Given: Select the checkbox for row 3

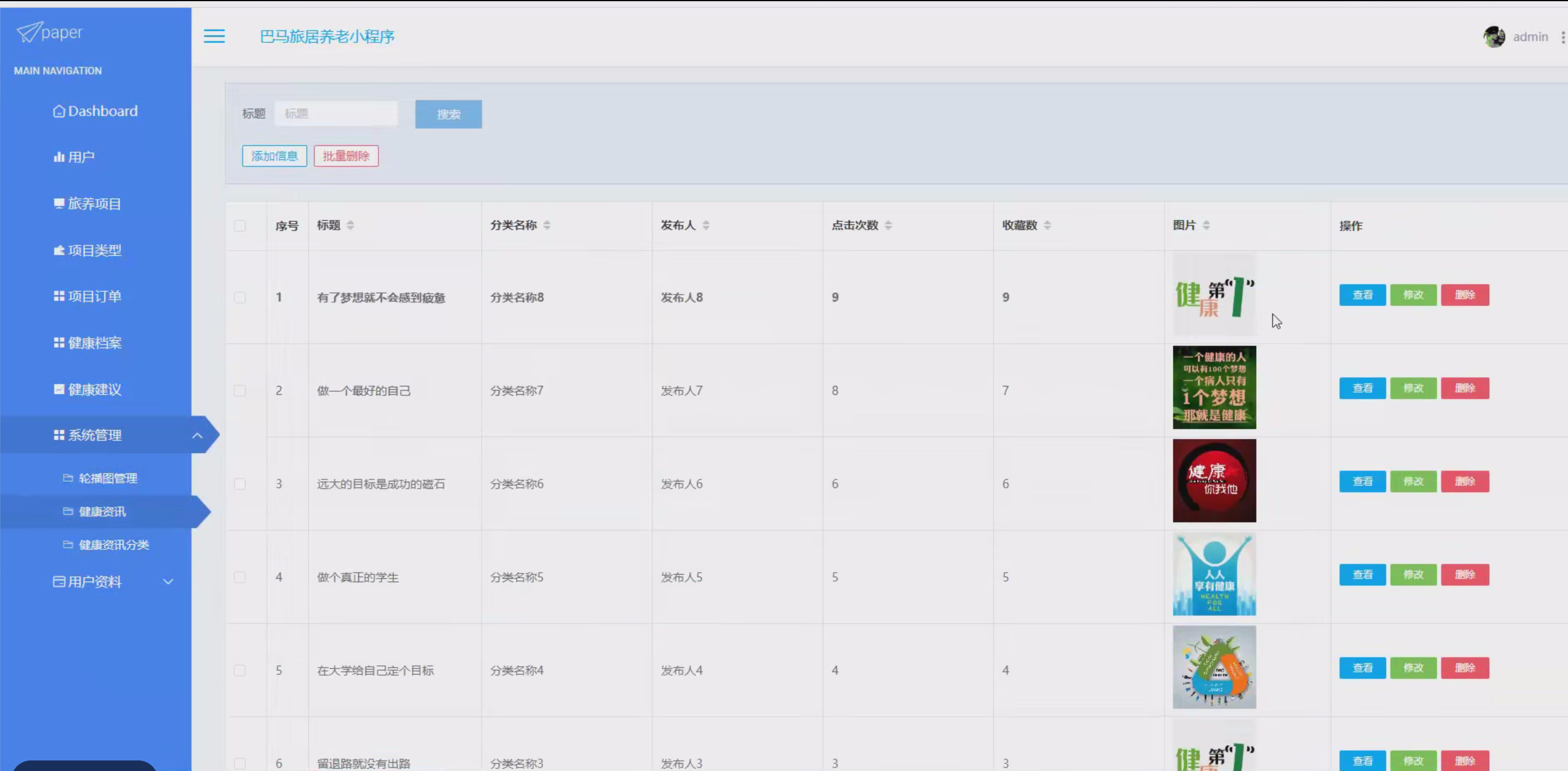Looking at the screenshot, I should 240,484.
